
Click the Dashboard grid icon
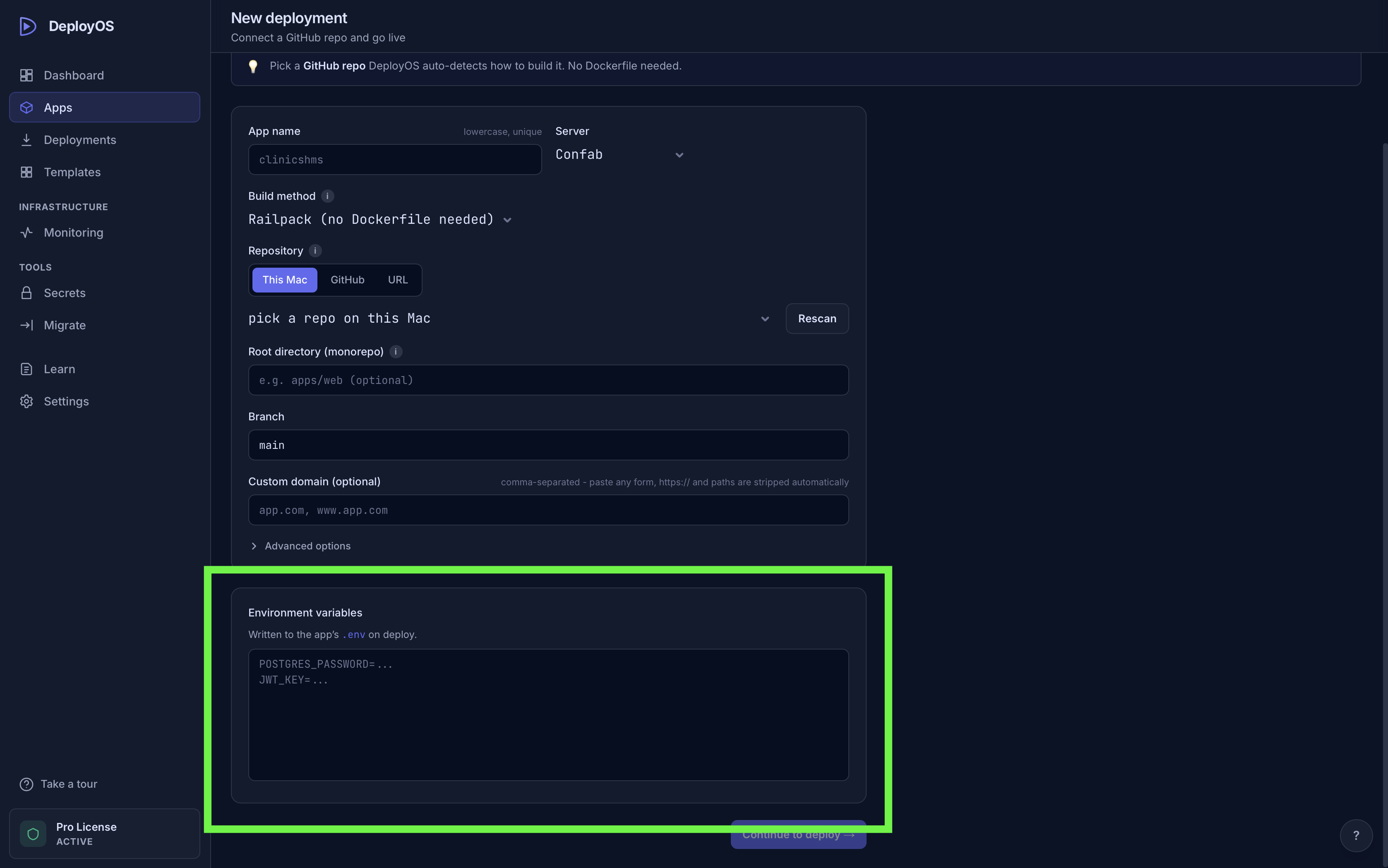[26, 75]
